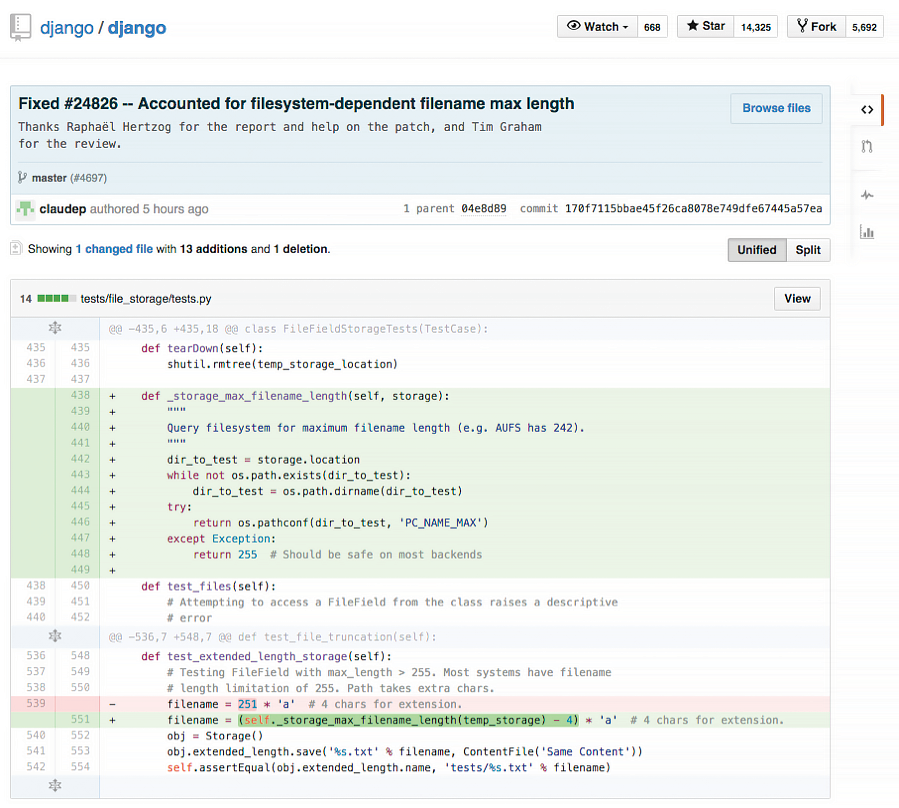
Task: Switch diff to Split view
Action: point(808,250)
